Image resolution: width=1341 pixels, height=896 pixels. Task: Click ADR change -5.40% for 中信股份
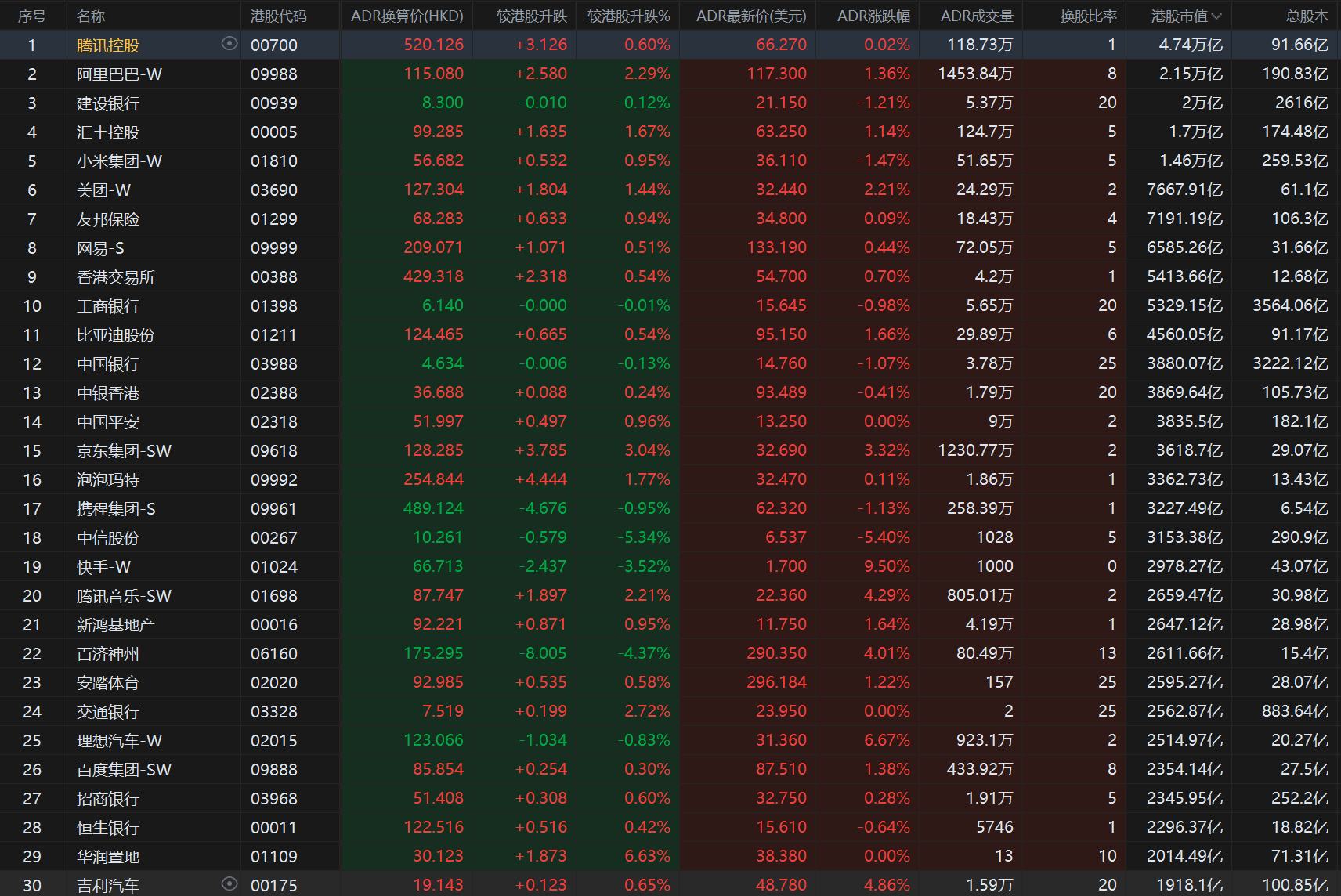coord(883,537)
